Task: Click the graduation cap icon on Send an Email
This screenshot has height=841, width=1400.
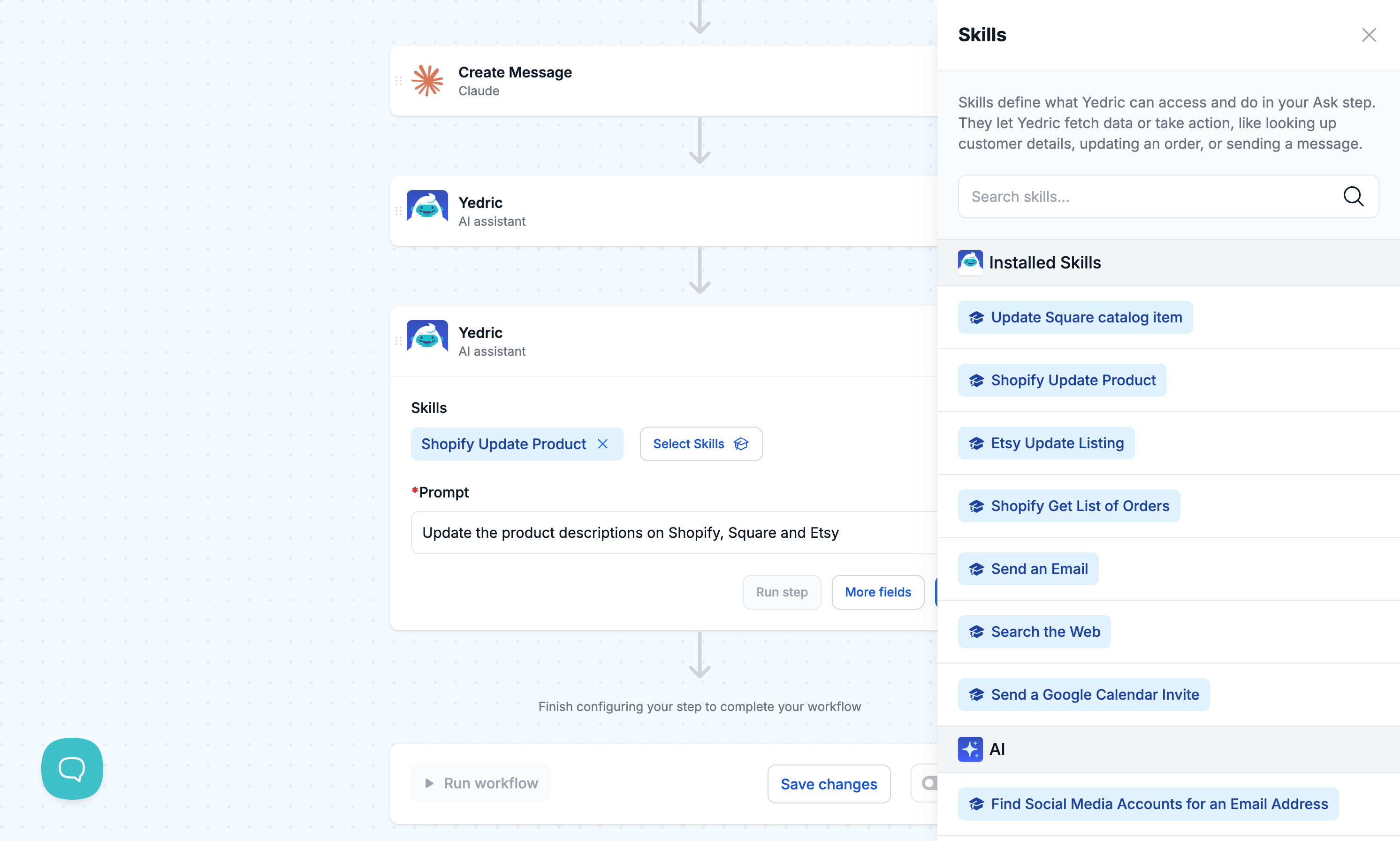Action: click(976, 569)
